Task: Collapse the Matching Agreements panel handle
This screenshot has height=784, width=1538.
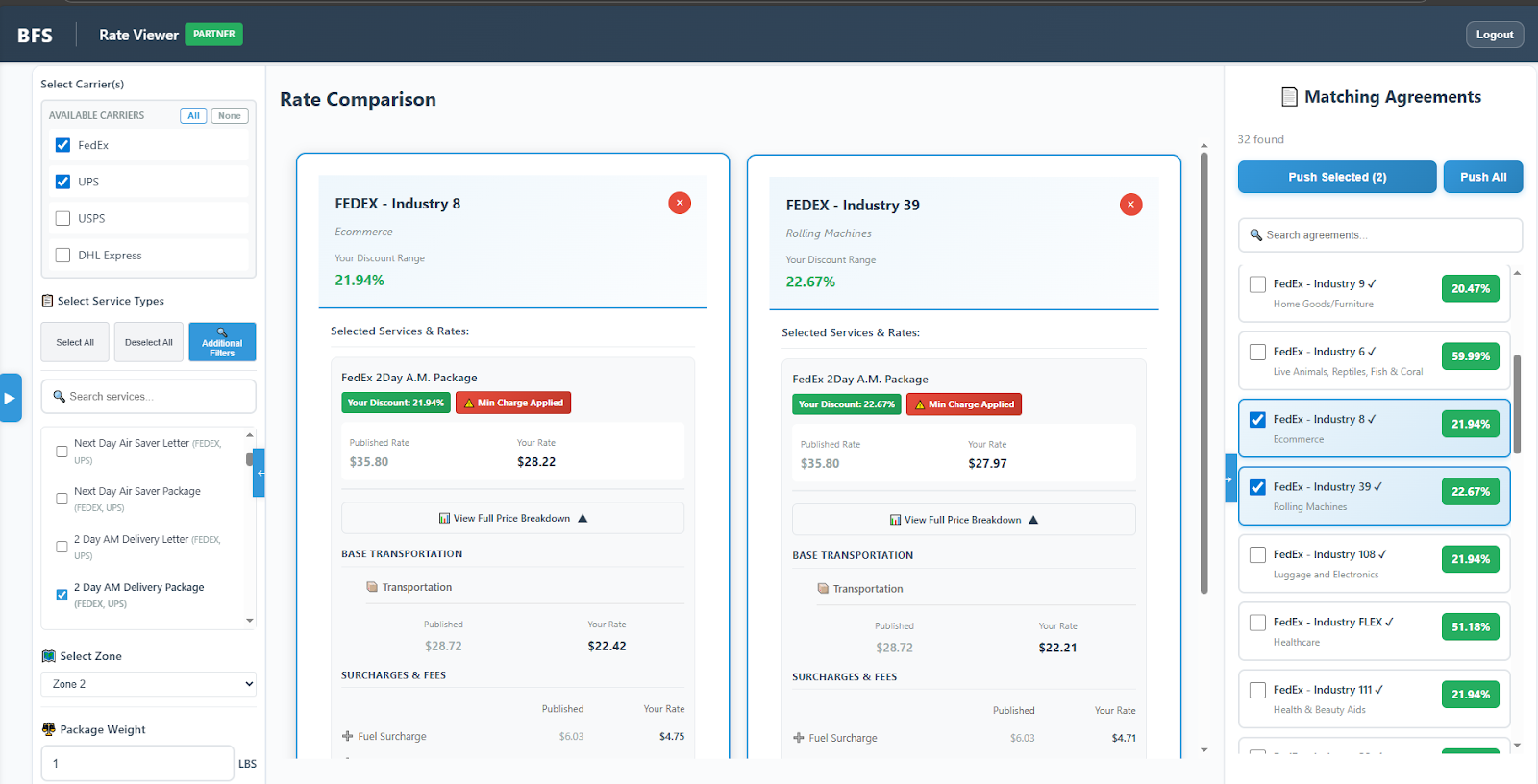Action: point(1230,478)
